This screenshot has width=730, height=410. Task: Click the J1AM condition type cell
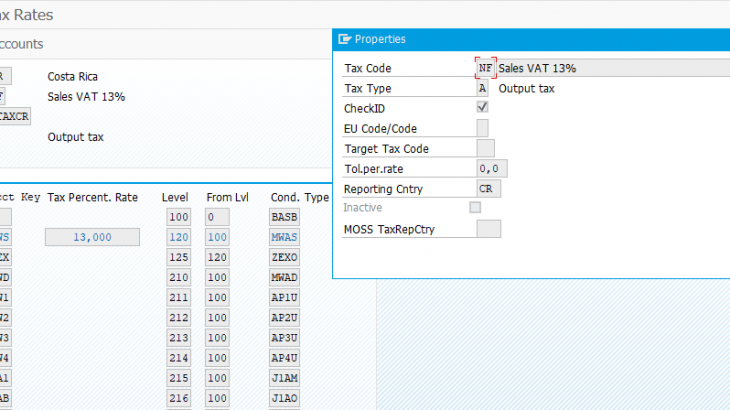pos(284,378)
